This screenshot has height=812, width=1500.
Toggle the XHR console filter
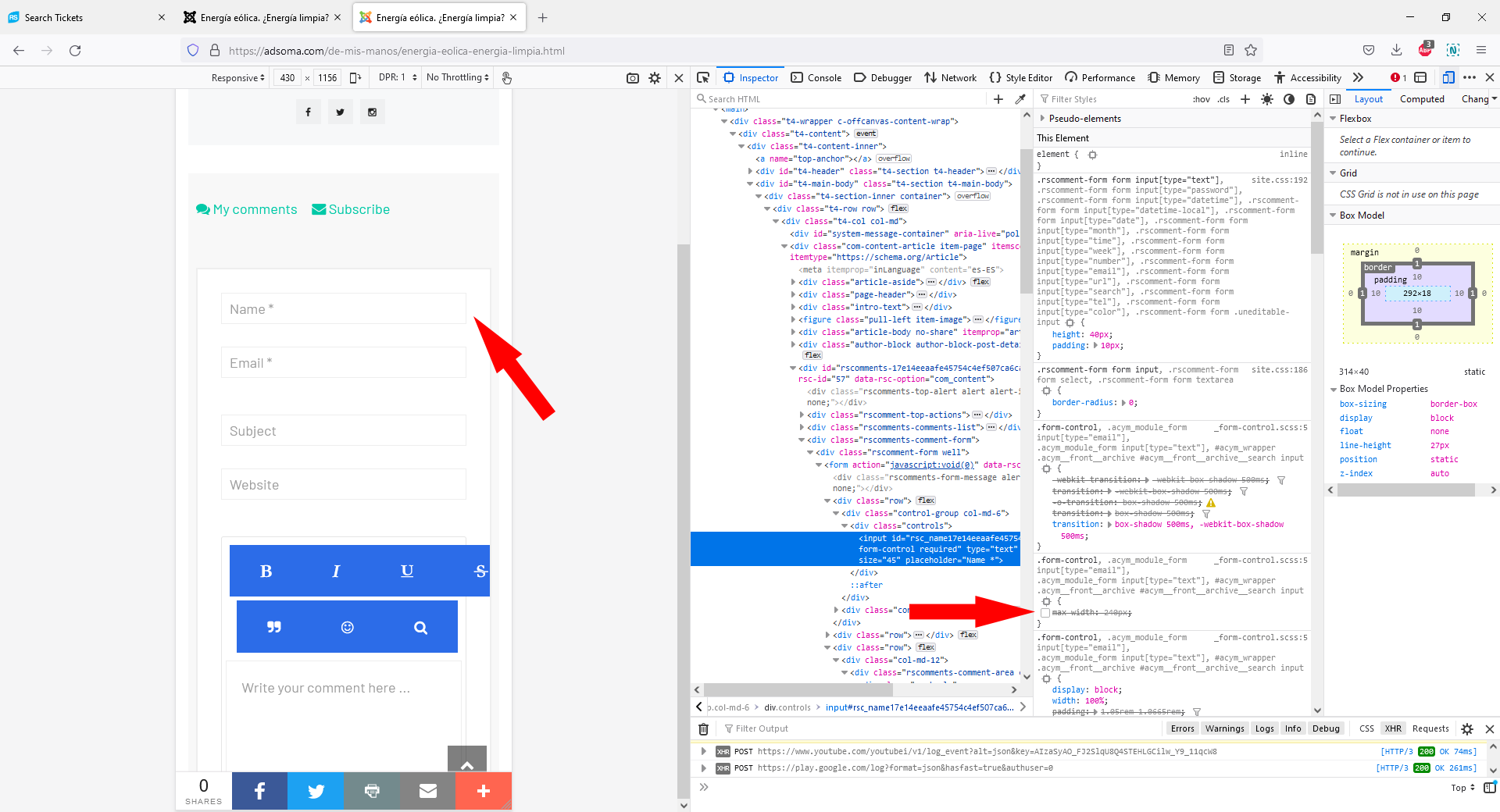1393,728
